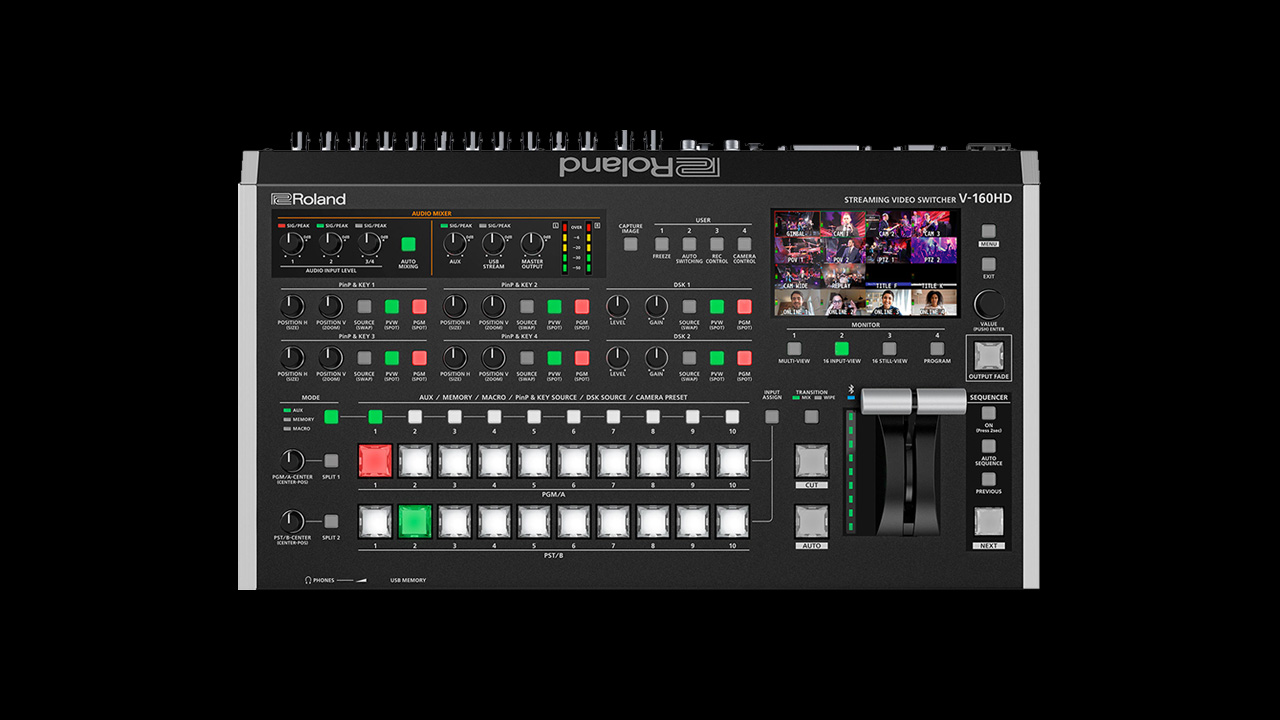Click the OUTPUT FADE button
Screen dimensions: 1280x720
click(x=988, y=356)
